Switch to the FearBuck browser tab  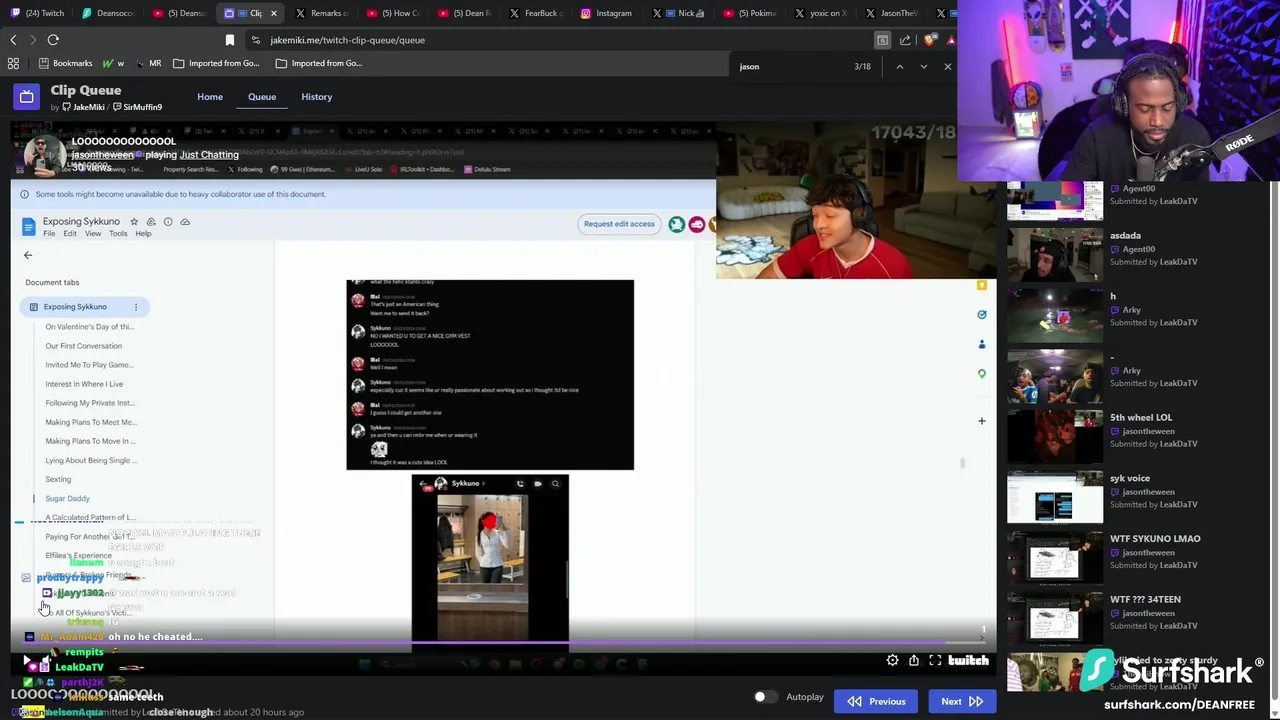pos(535,13)
